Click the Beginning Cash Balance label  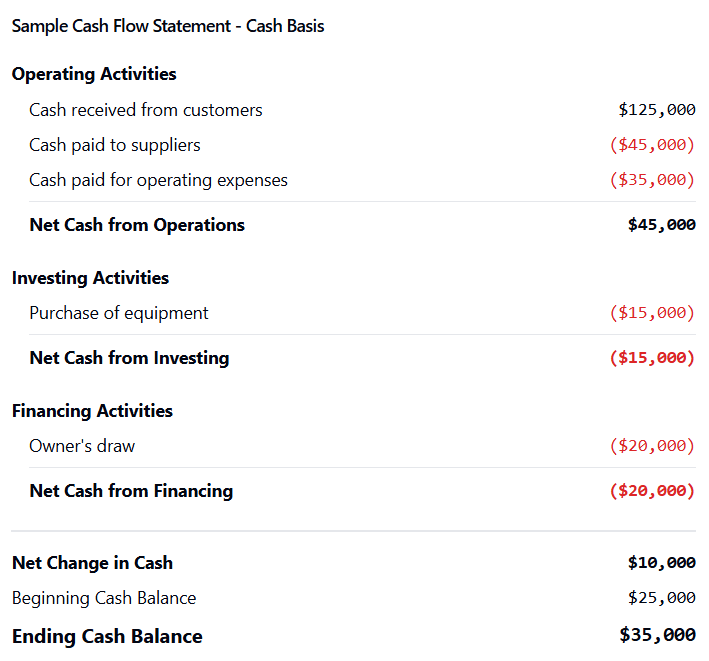click(x=104, y=598)
